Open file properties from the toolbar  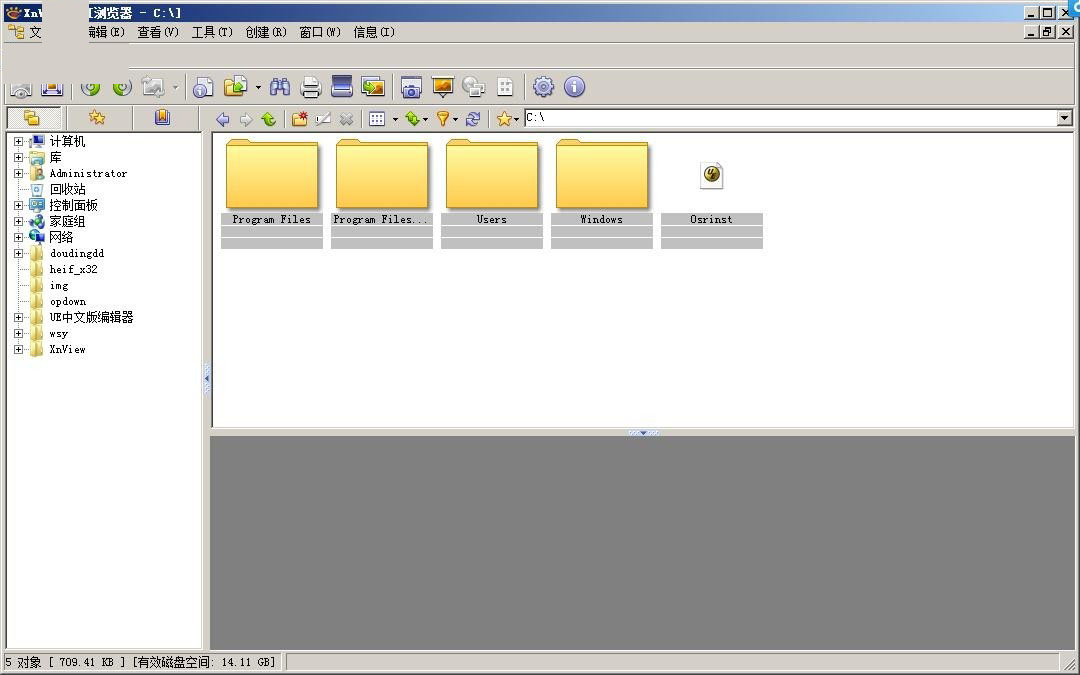pos(202,87)
